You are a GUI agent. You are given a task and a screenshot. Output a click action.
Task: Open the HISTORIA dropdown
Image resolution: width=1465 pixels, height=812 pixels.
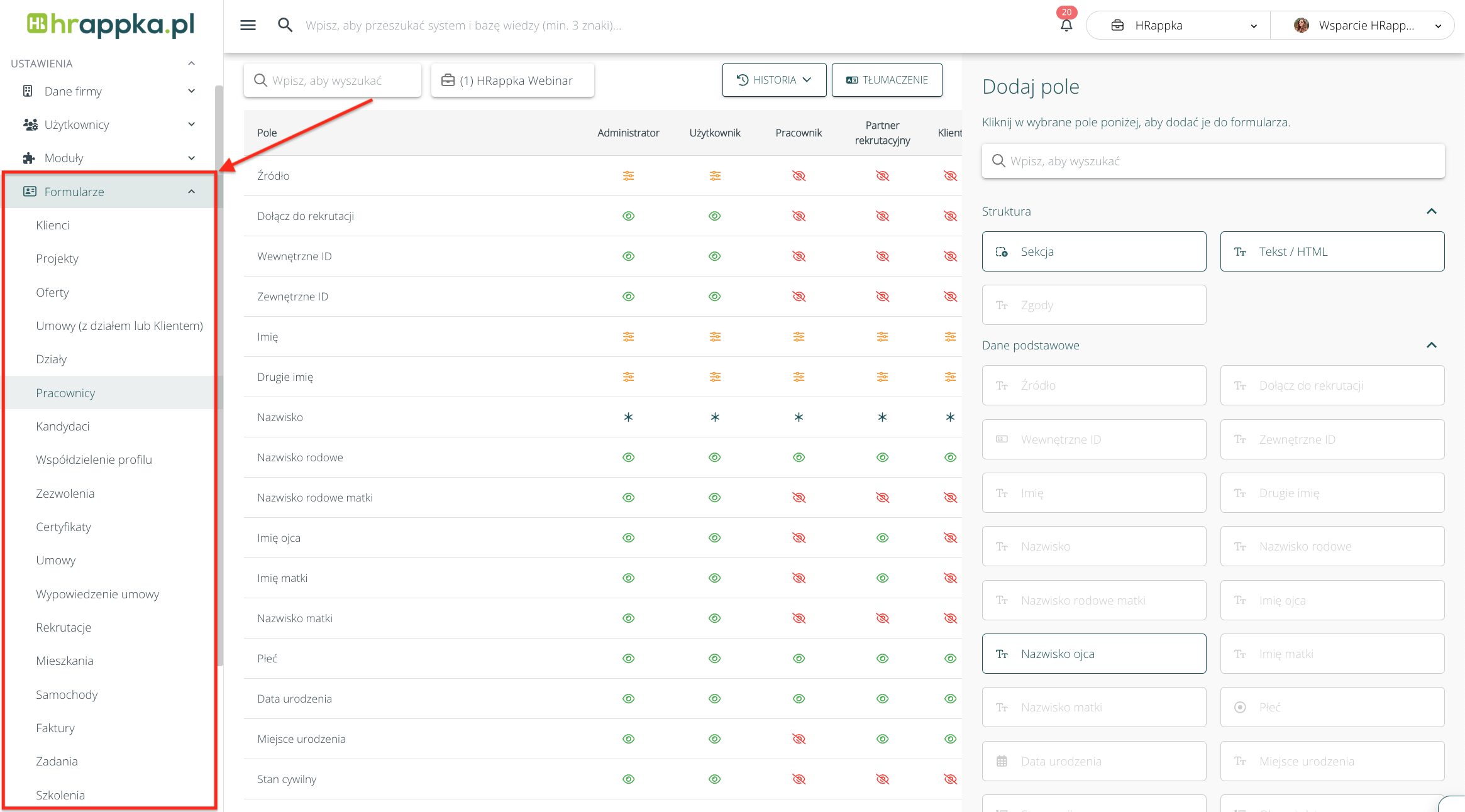point(774,80)
